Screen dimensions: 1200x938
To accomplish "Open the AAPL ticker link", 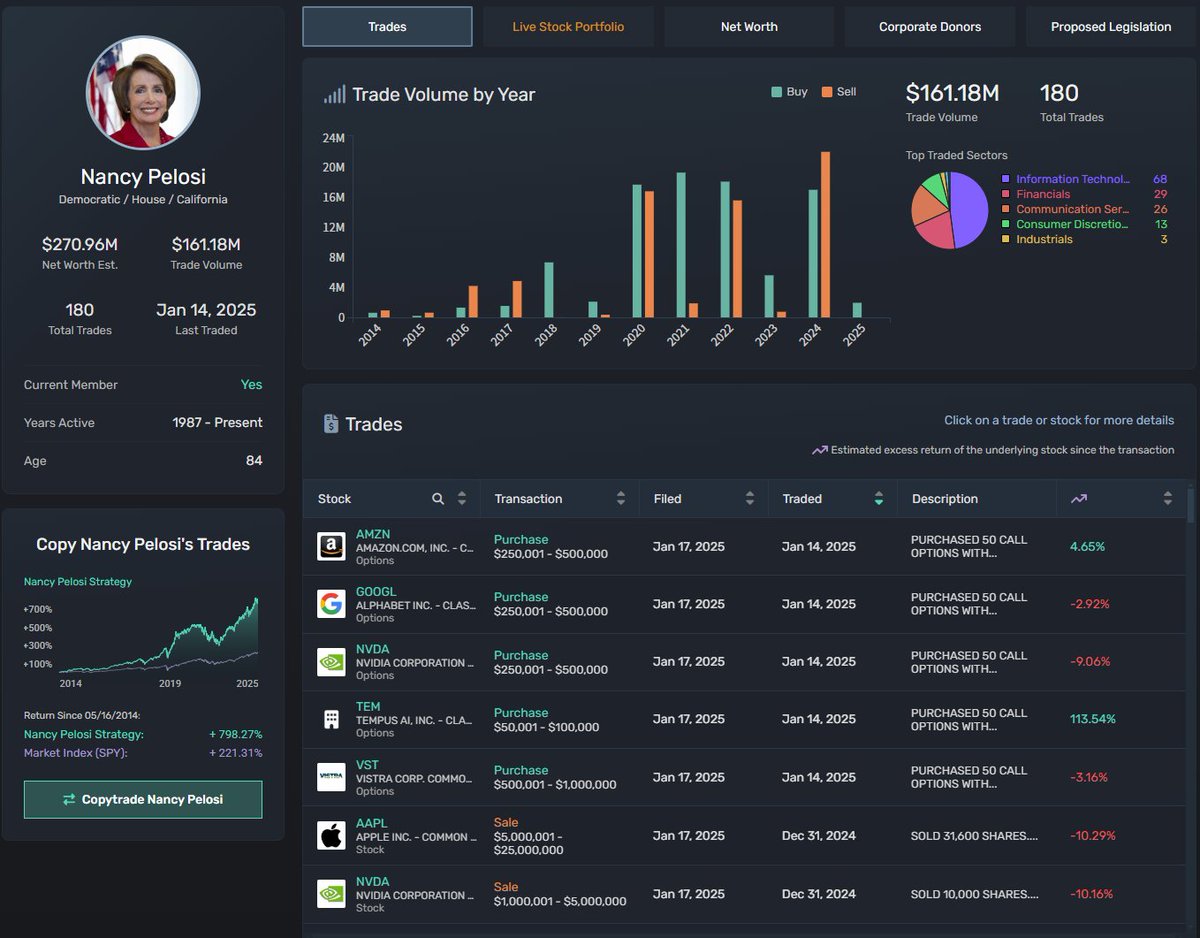I will (x=371, y=823).
